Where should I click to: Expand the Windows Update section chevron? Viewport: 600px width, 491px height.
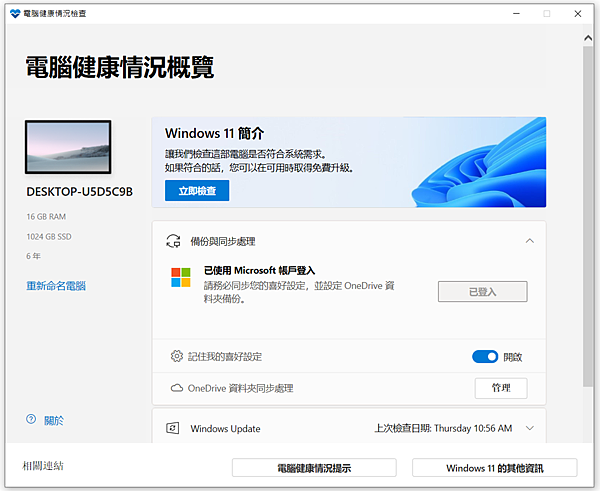tap(530, 428)
